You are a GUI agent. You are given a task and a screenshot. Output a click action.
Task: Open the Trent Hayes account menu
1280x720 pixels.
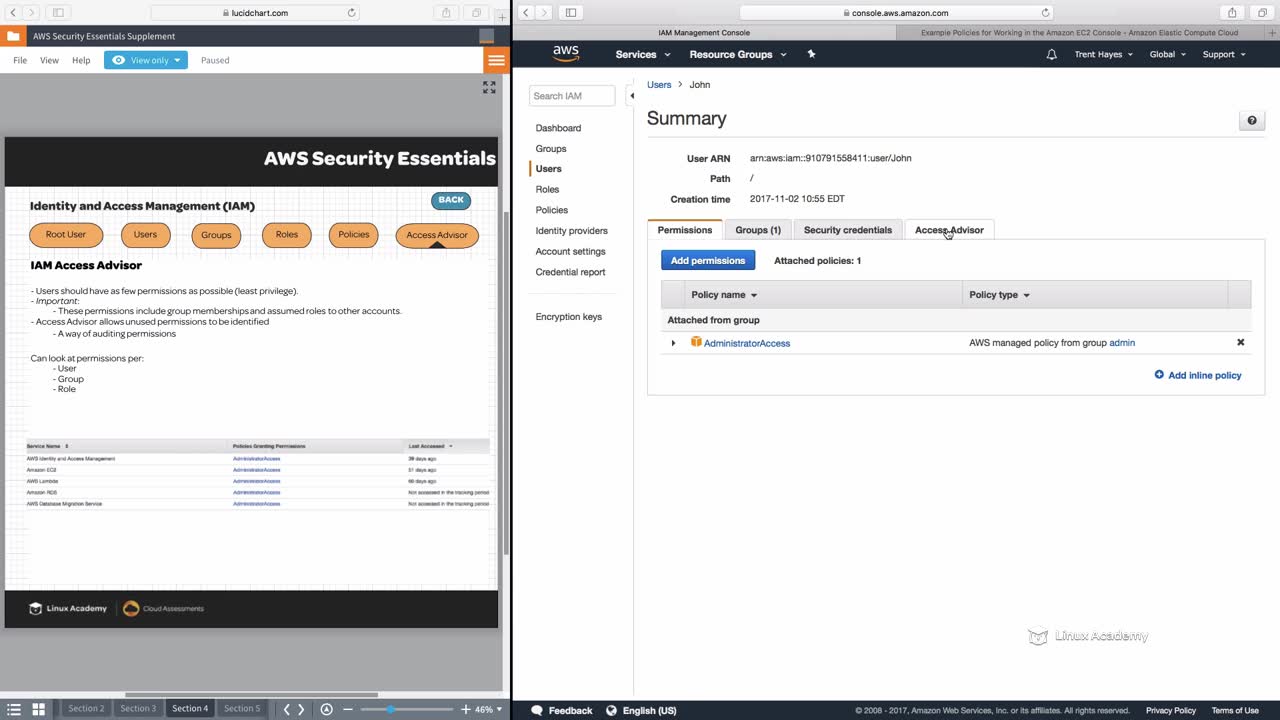(x=1104, y=54)
